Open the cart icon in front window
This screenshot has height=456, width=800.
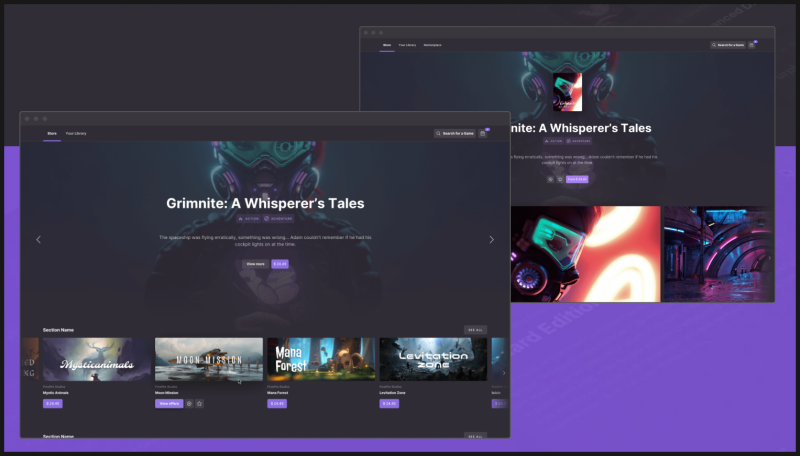tap(483, 133)
